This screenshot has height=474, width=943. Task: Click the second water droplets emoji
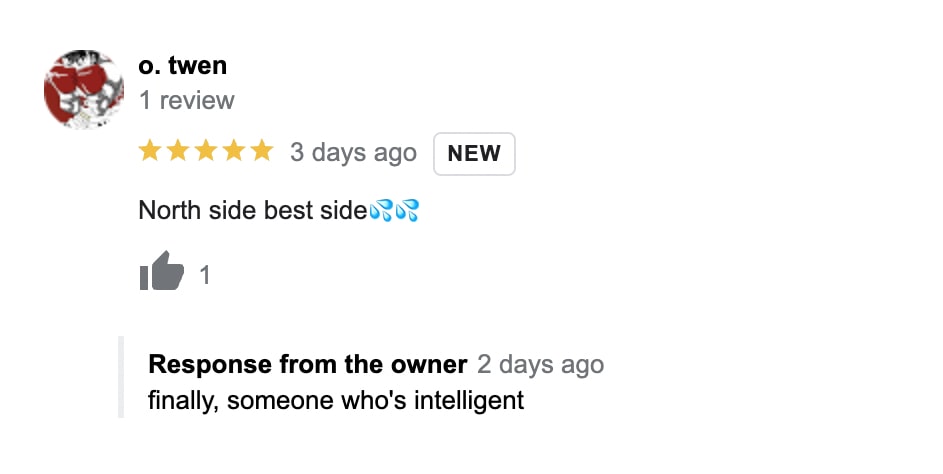point(407,211)
